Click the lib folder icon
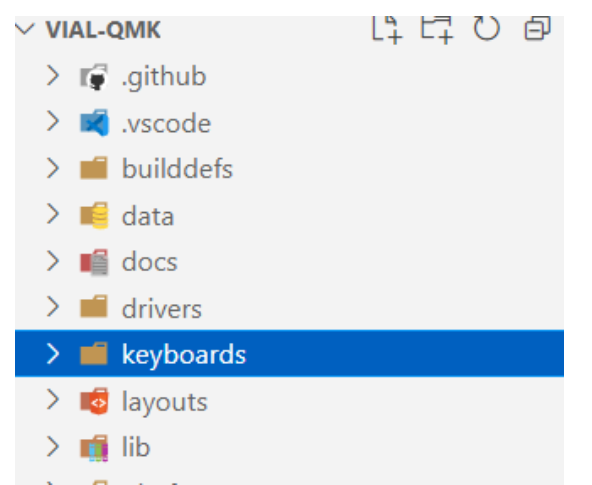592x485 pixels. pyautogui.click(x=94, y=448)
